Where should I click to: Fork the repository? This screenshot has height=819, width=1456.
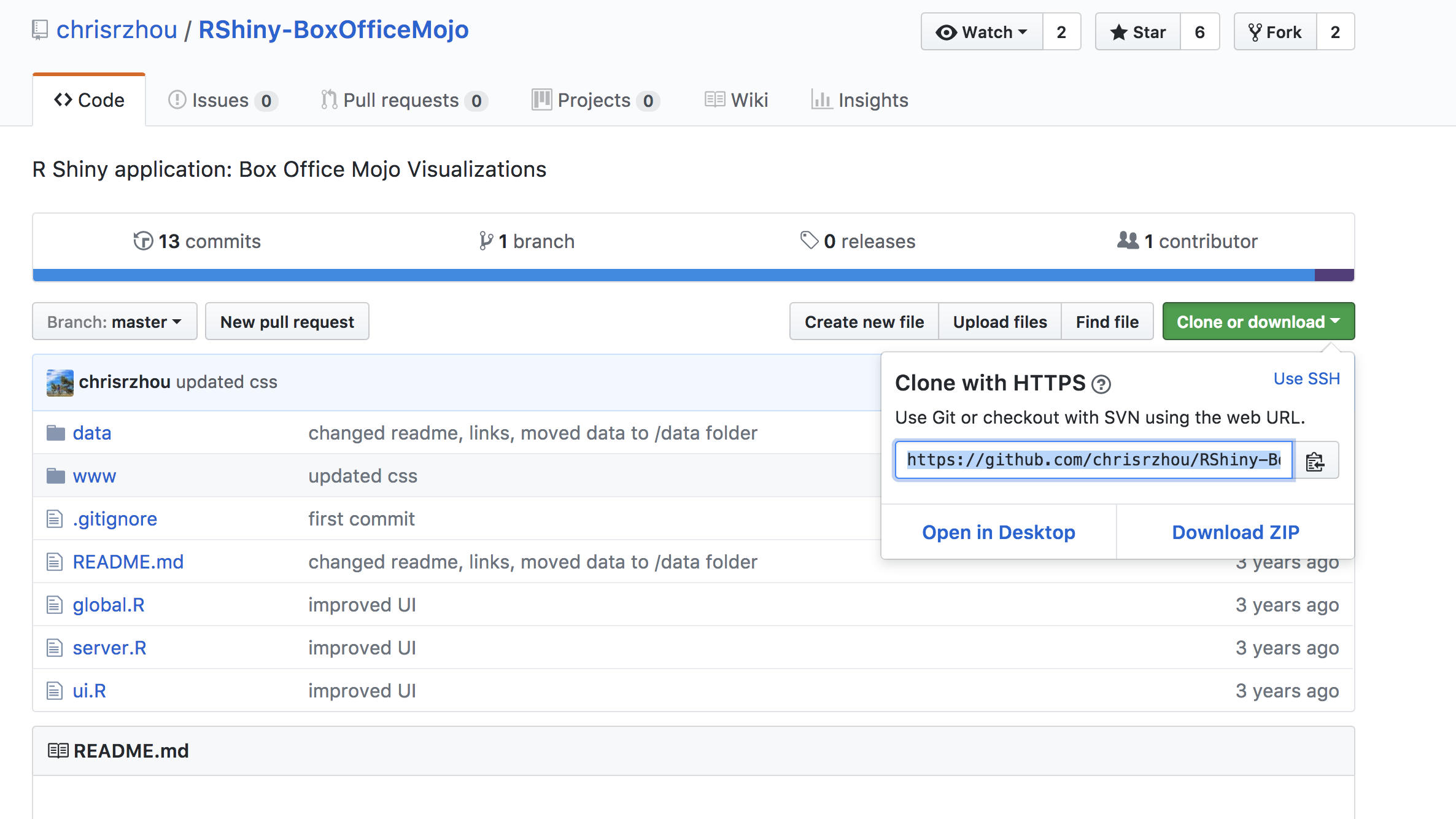[1276, 32]
